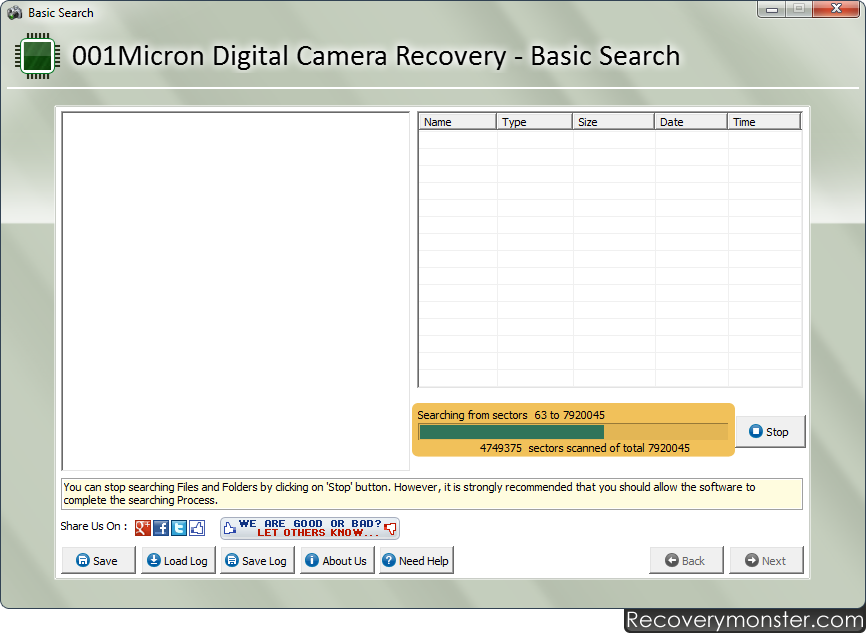Click the Google Plus share icon

[142, 528]
